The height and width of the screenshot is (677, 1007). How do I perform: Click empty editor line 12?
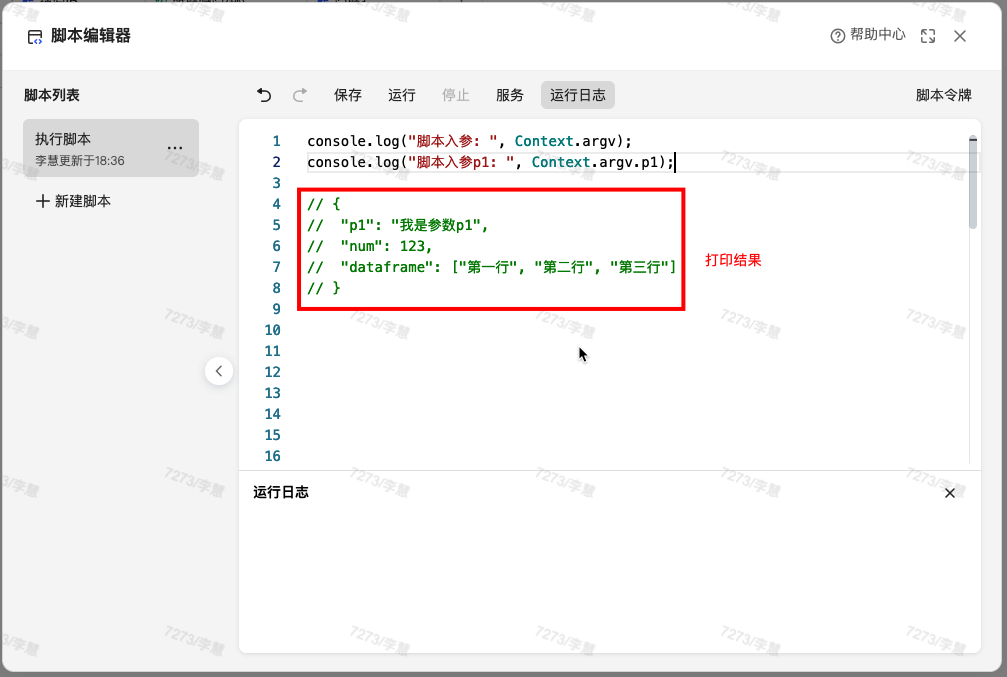point(600,372)
